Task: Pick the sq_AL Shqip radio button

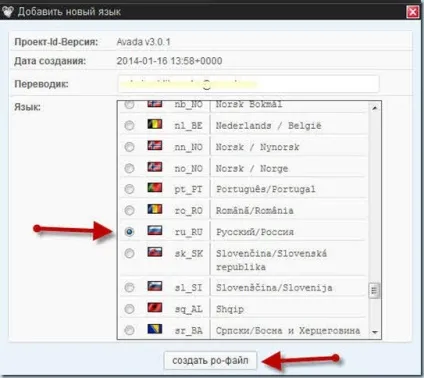Action: point(129,309)
